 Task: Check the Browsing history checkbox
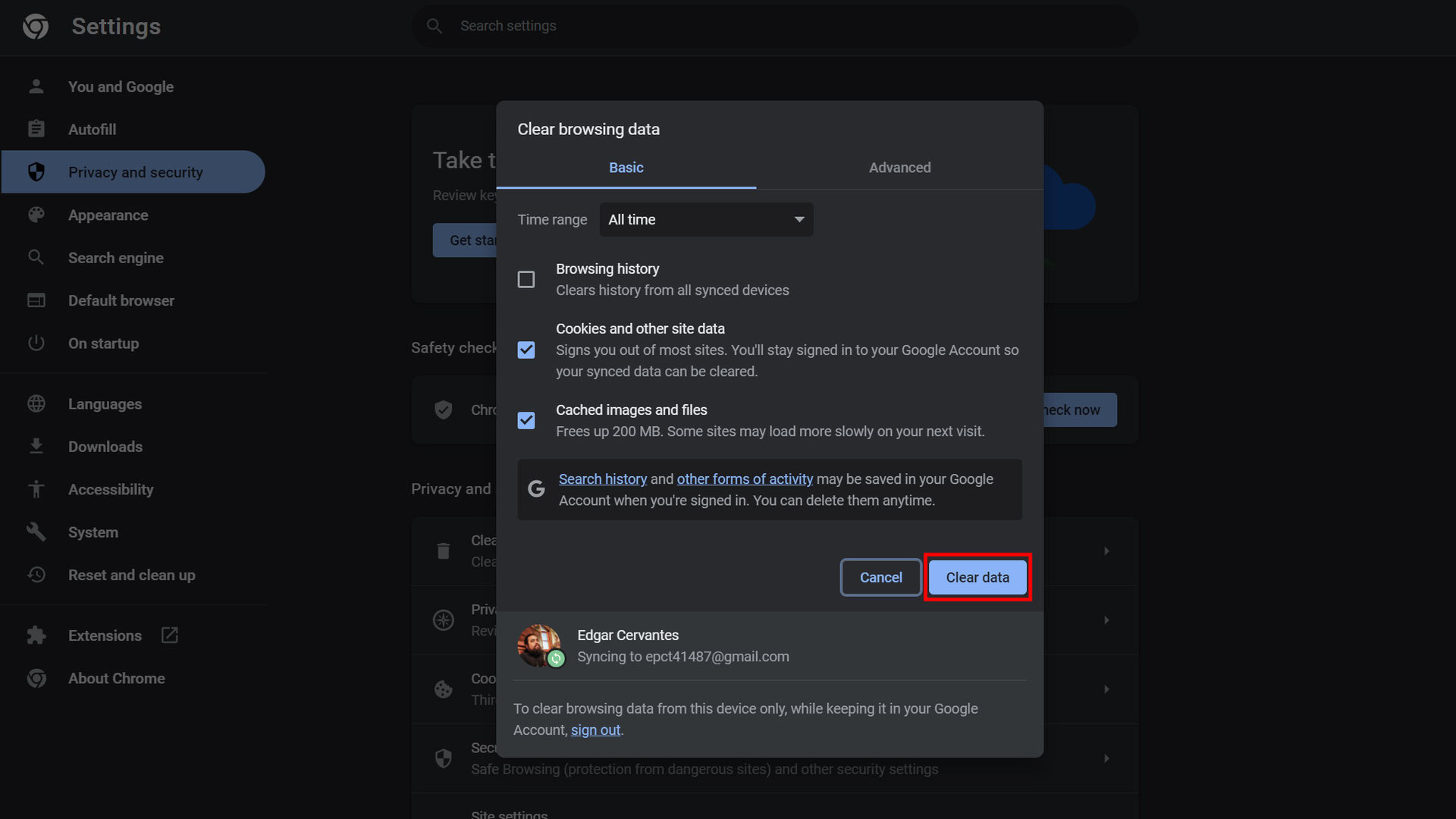click(526, 279)
